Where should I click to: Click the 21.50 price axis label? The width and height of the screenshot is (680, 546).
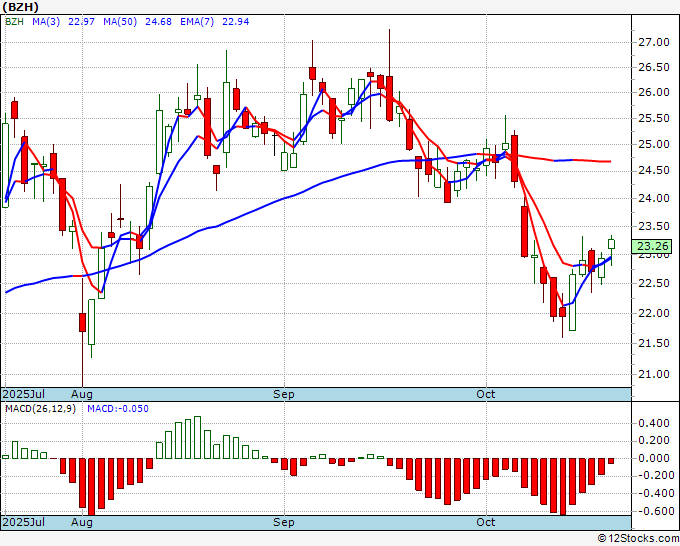pyautogui.click(x=654, y=343)
